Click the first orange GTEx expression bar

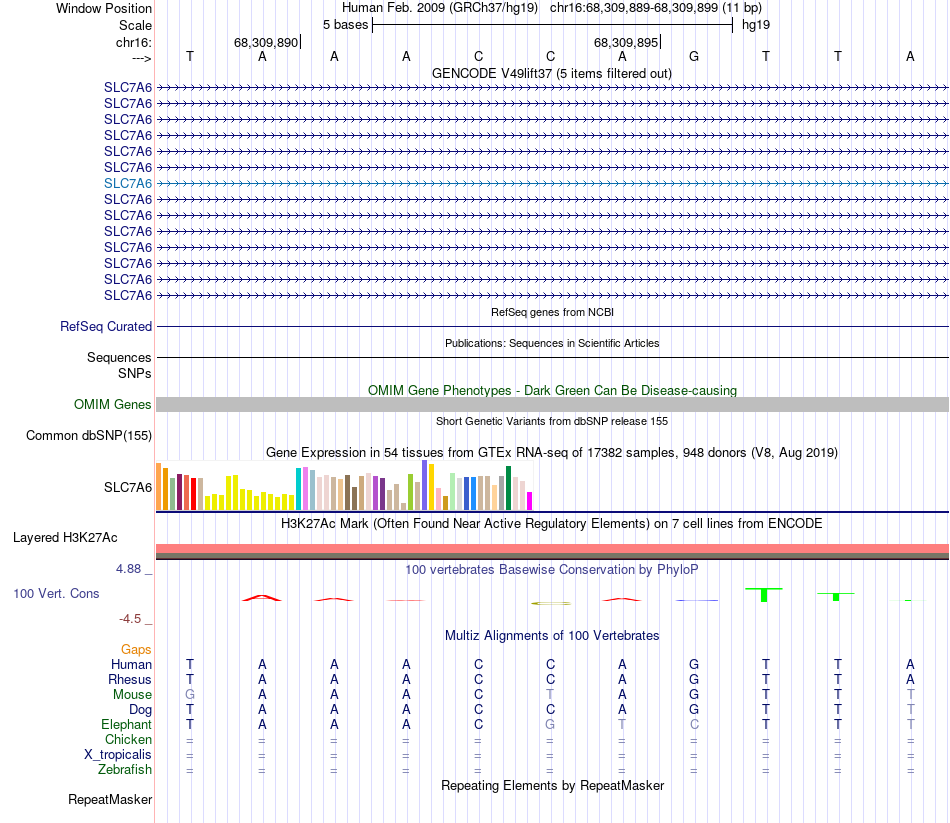point(159,487)
